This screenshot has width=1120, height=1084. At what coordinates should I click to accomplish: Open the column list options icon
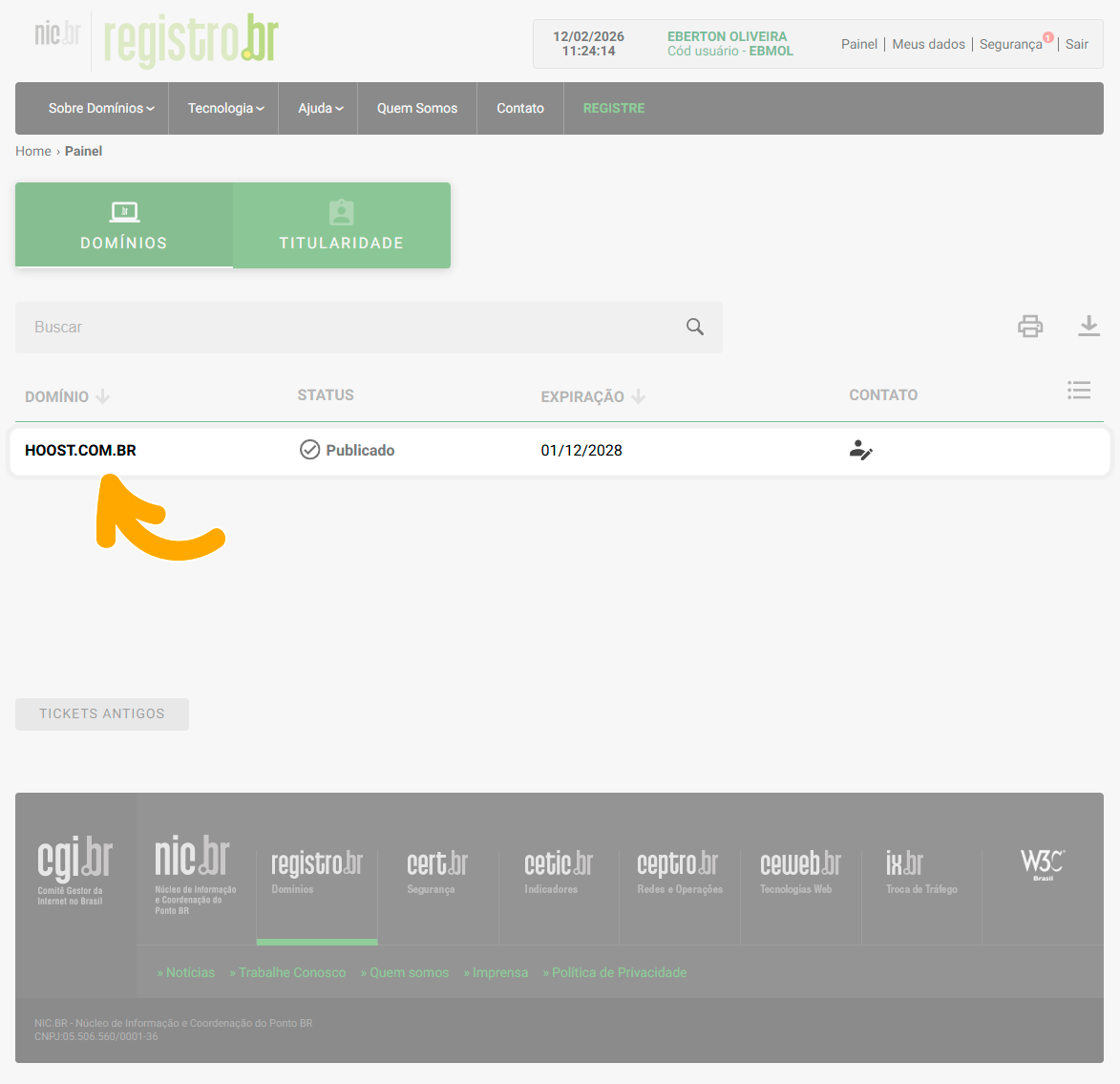[1079, 391]
